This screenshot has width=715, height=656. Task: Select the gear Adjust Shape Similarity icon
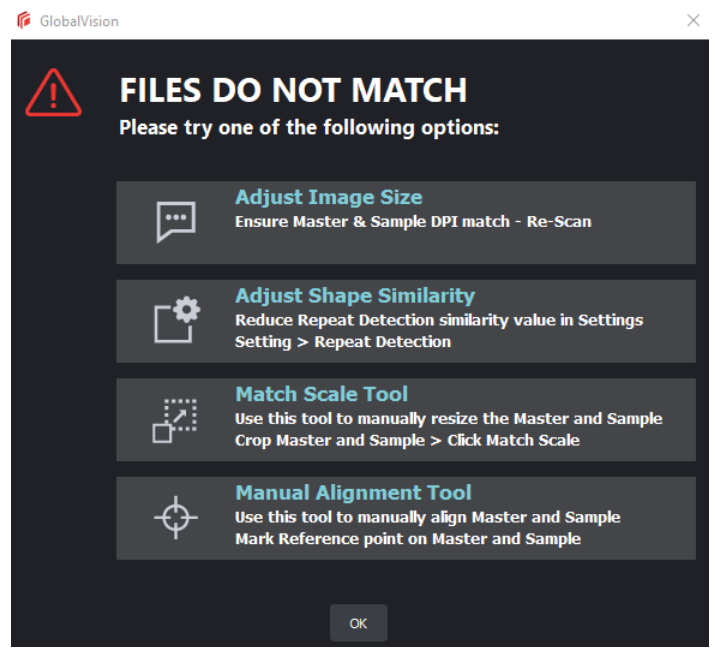tap(175, 320)
